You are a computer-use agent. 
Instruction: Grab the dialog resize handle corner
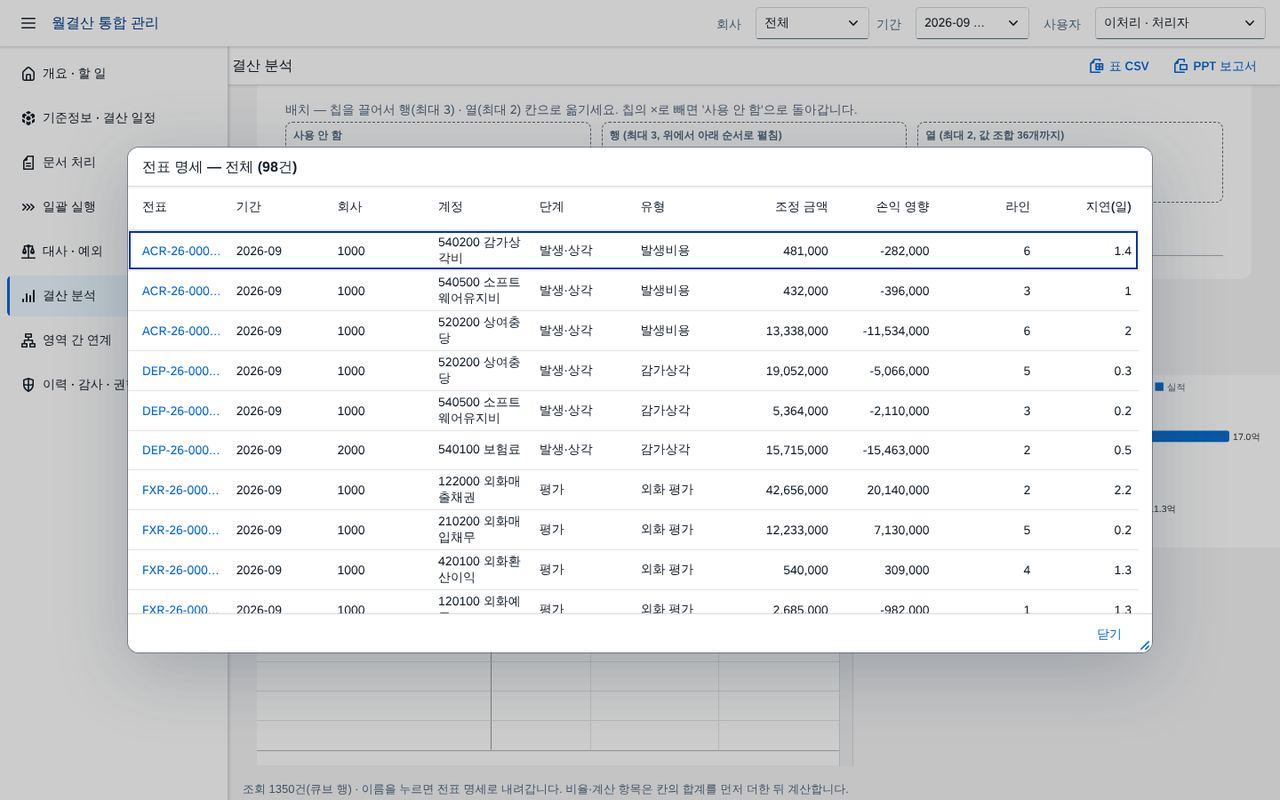(x=1145, y=646)
